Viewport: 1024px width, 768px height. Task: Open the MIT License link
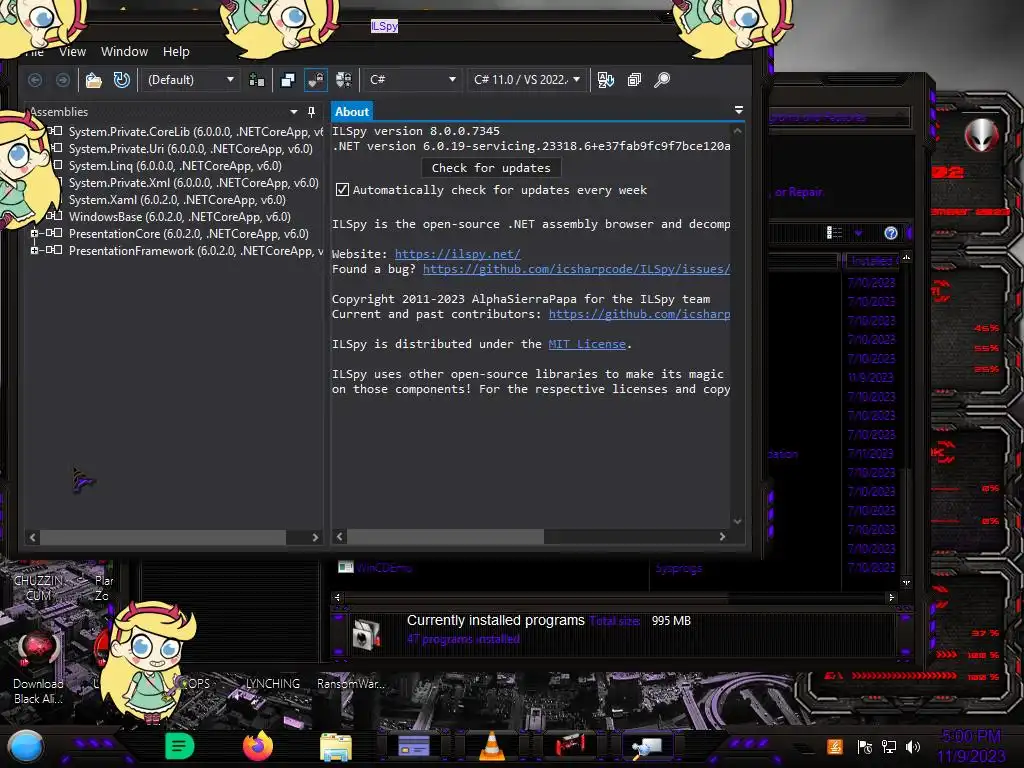coord(587,344)
